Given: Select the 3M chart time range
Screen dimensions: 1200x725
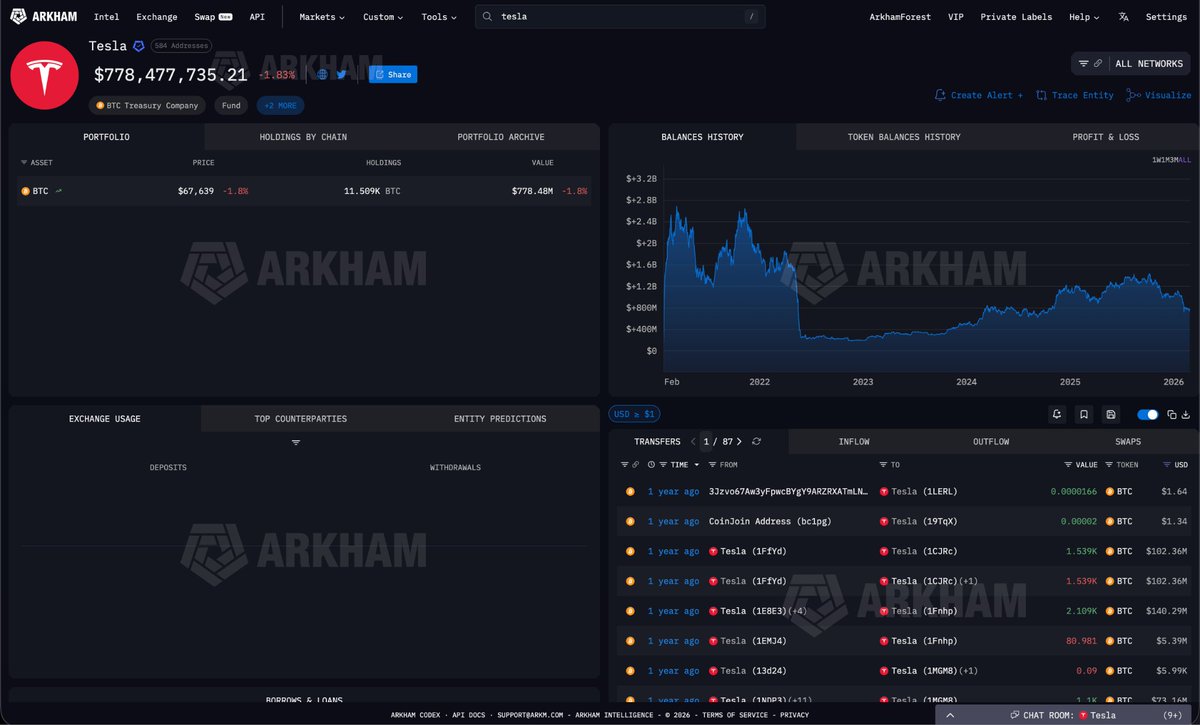Looking at the screenshot, I should coord(1174,160).
